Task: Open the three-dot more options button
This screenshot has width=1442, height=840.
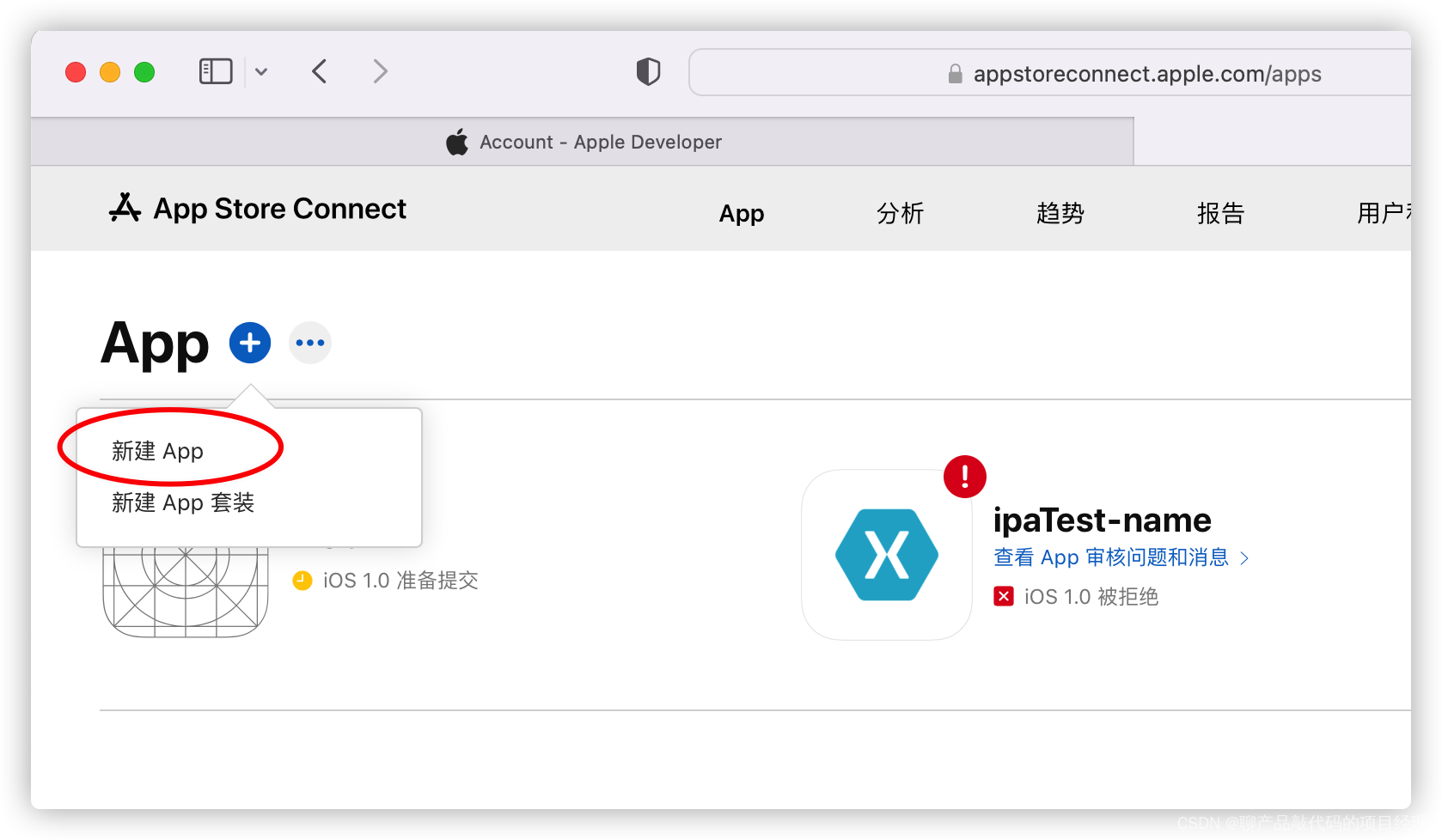Action: pyautogui.click(x=310, y=343)
